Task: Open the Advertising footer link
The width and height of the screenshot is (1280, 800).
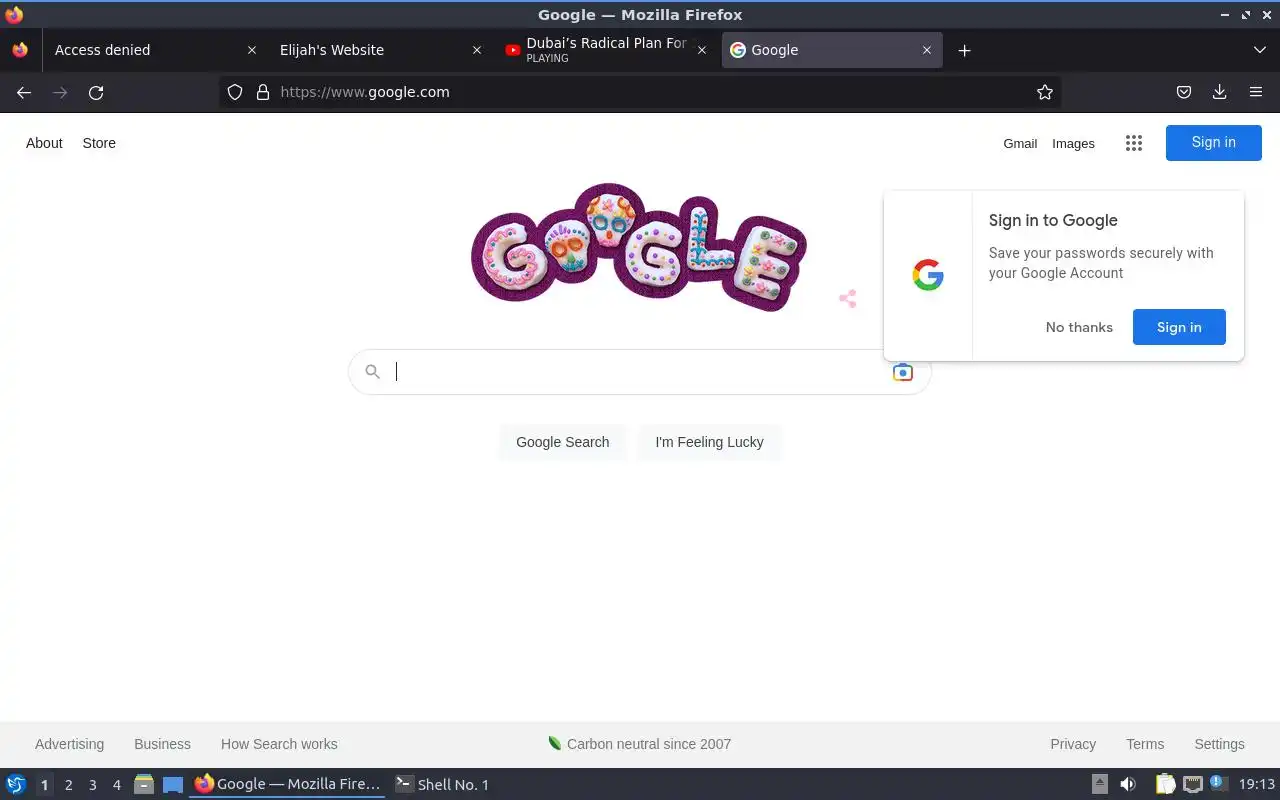Action: pos(69,744)
